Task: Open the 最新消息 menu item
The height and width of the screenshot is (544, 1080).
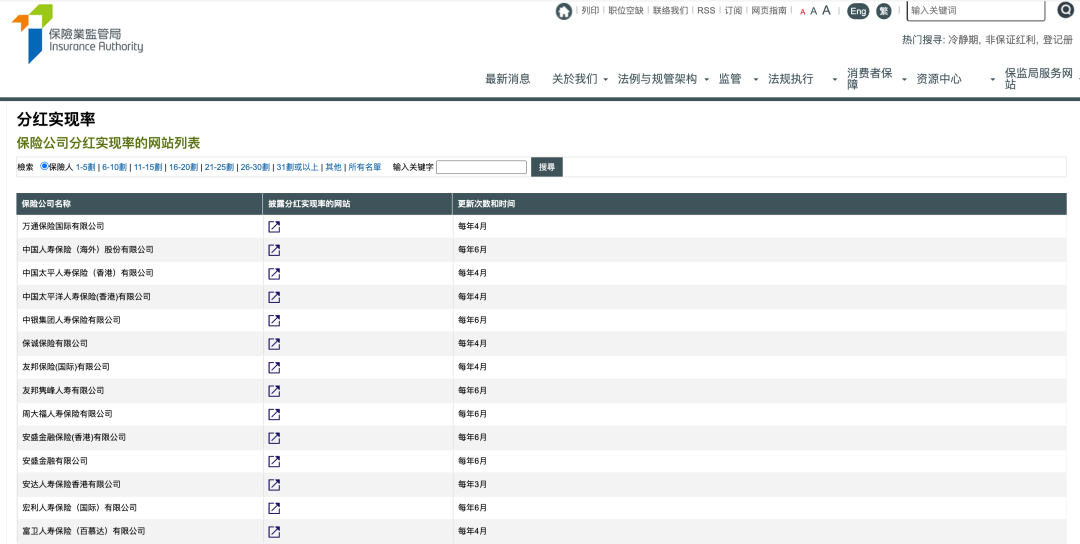Action: pos(507,79)
